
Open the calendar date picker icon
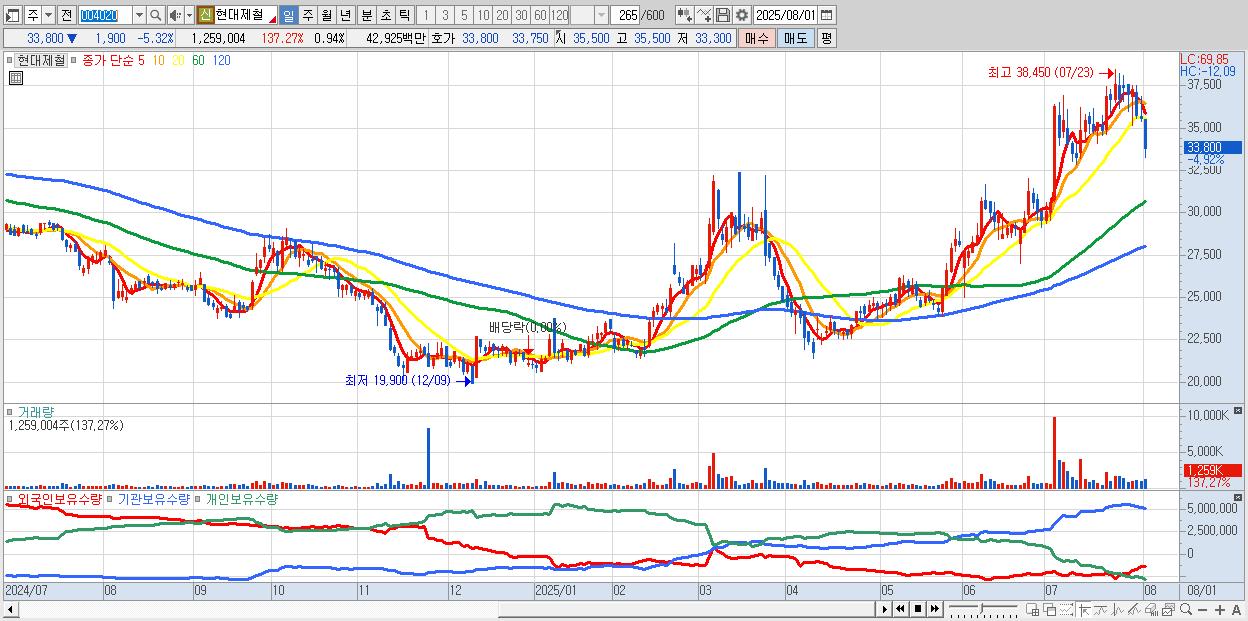(826, 15)
